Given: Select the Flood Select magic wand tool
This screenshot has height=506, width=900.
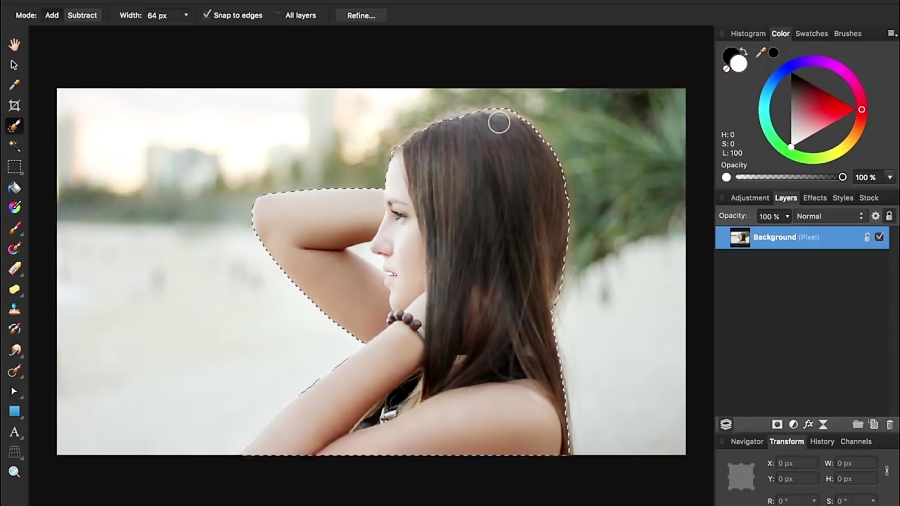Looking at the screenshot, I should pos(14,146).
